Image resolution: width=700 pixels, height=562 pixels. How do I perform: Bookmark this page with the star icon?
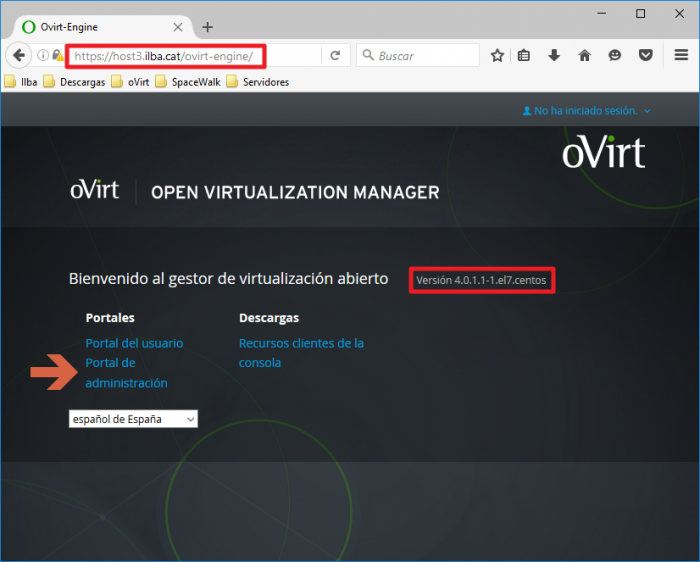(497, 56)
